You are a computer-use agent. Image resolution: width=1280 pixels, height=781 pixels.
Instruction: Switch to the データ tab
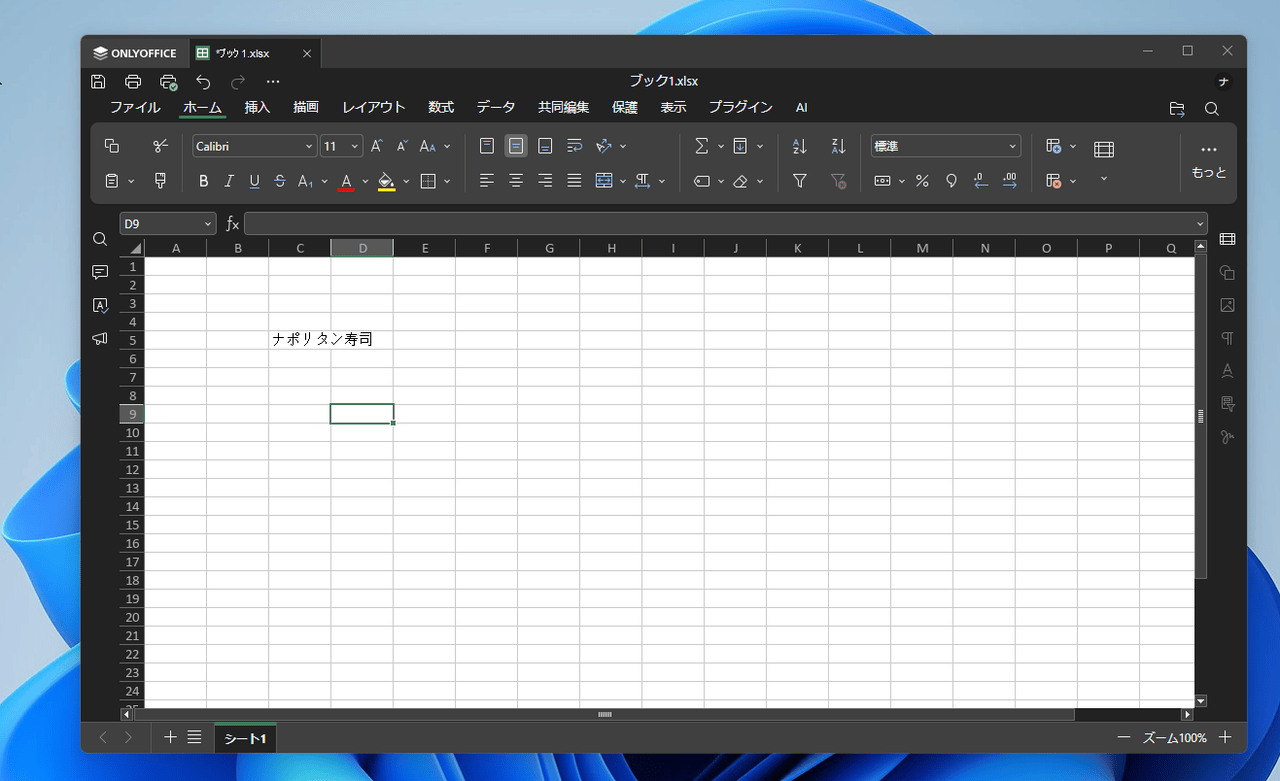[x=496, y=108]
